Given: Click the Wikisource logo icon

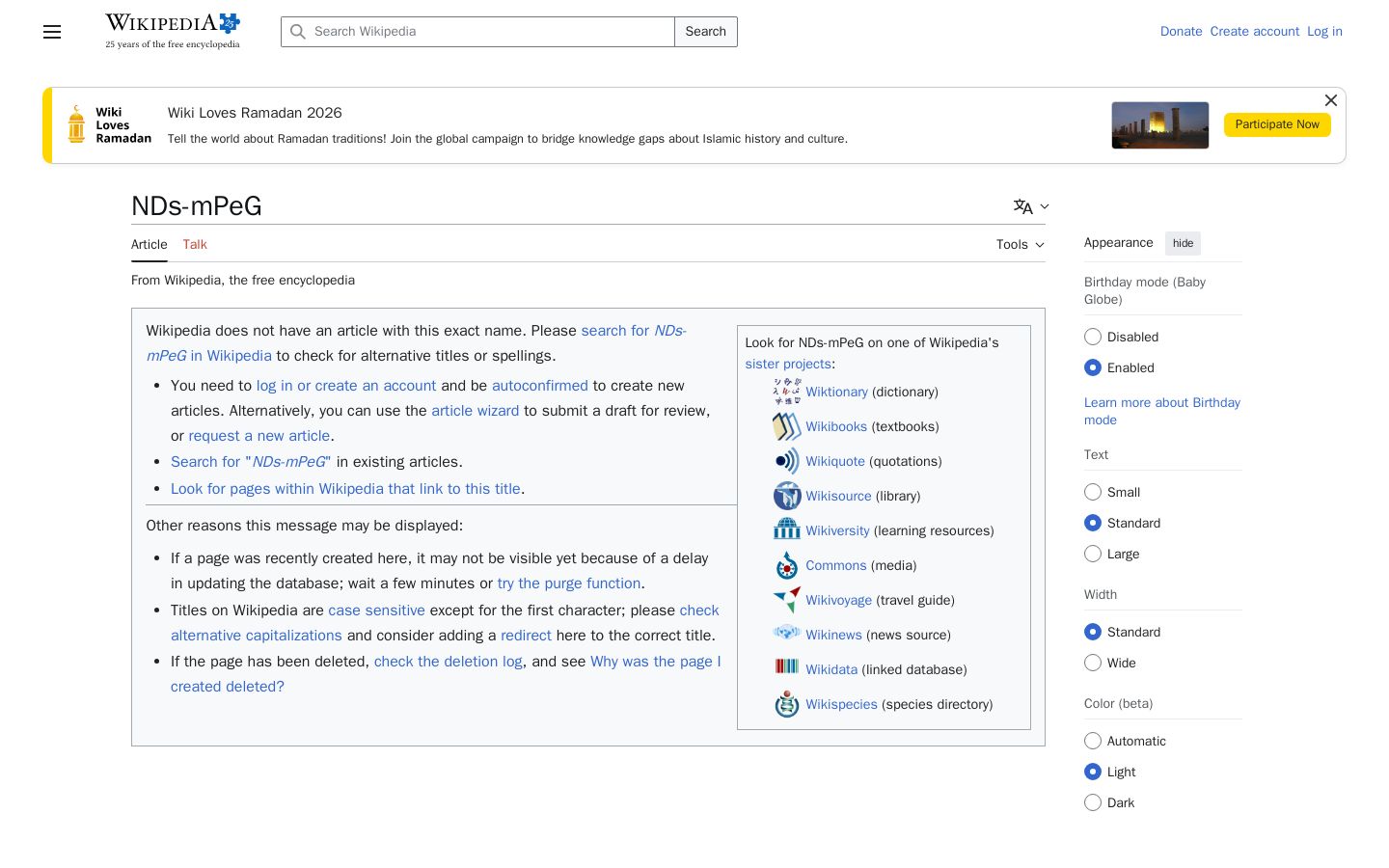Looking at the screenshot, I should coord(787,496).
